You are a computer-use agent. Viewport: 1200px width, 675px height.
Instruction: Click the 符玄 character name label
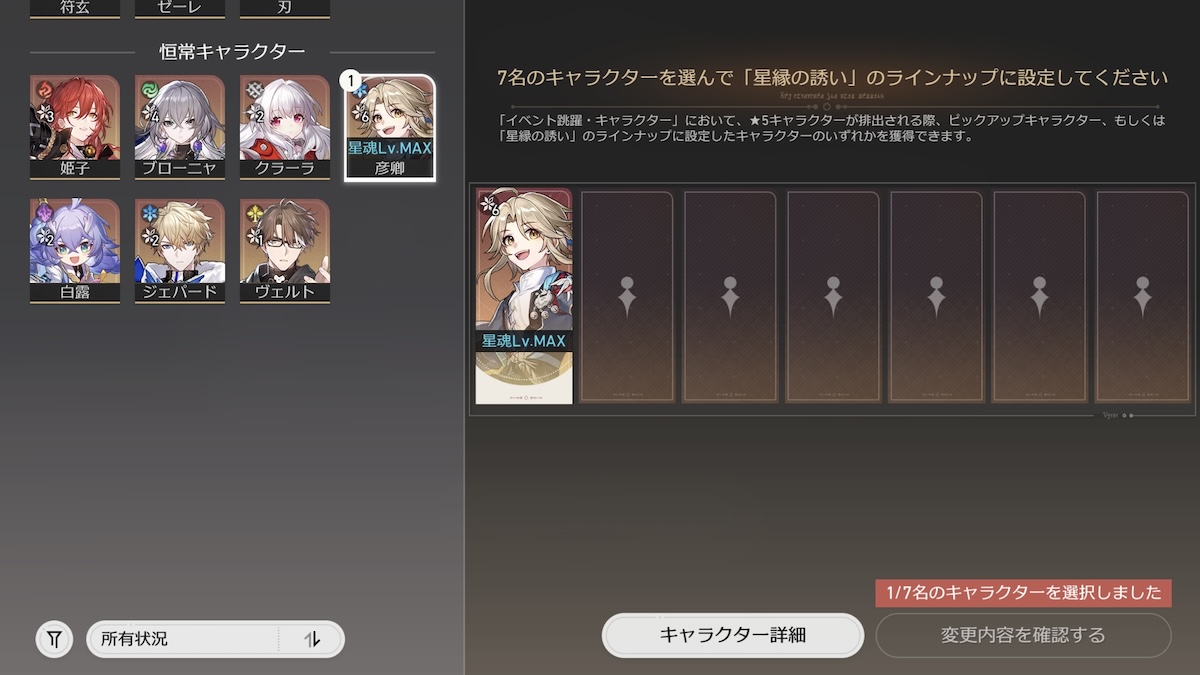(x=75, y=7)
